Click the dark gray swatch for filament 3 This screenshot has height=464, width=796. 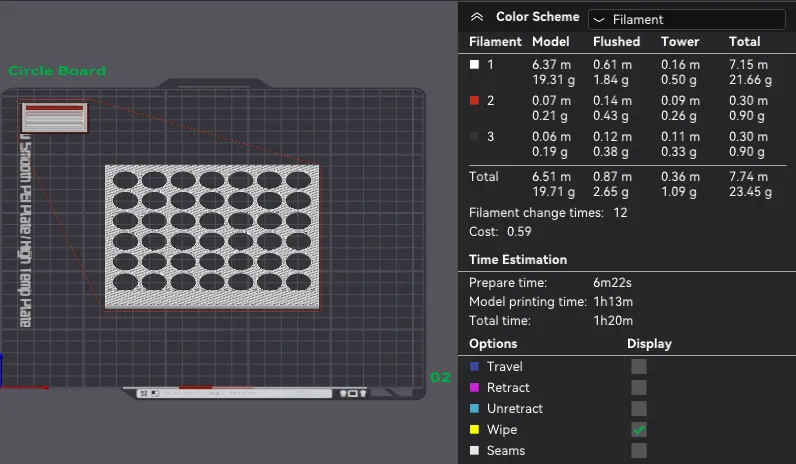coord(474,137)
